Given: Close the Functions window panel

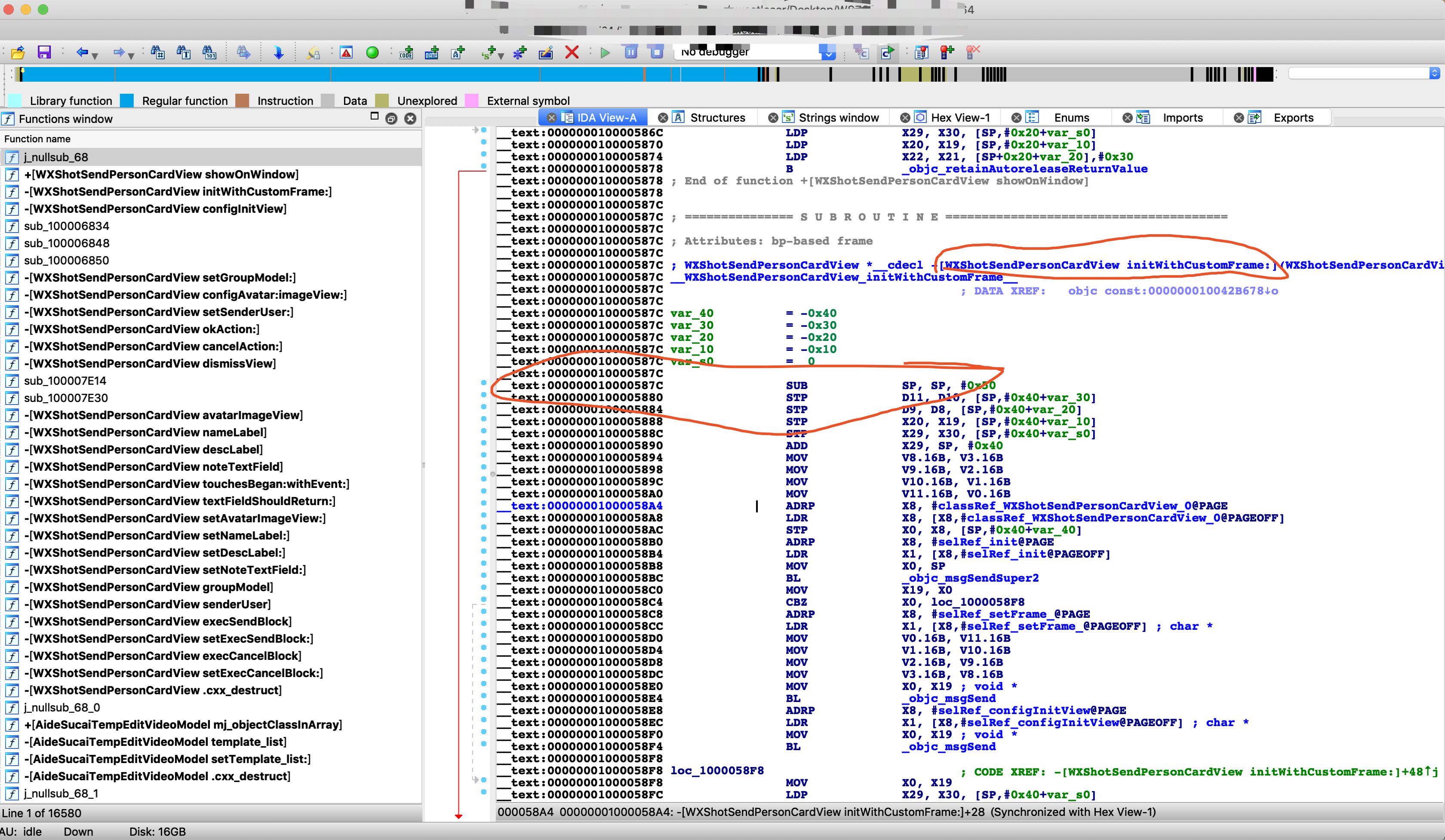Looking at the screenshot, I should [x=410, y=119].
